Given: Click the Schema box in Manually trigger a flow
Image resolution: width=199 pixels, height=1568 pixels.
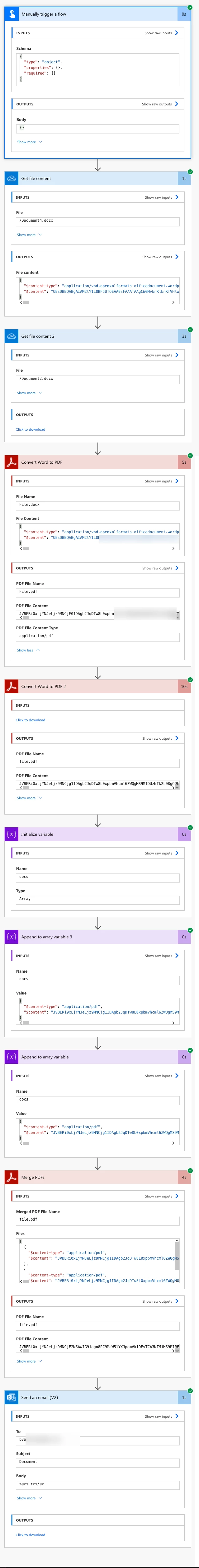Looking at the screenshot, I should [97, 69].
